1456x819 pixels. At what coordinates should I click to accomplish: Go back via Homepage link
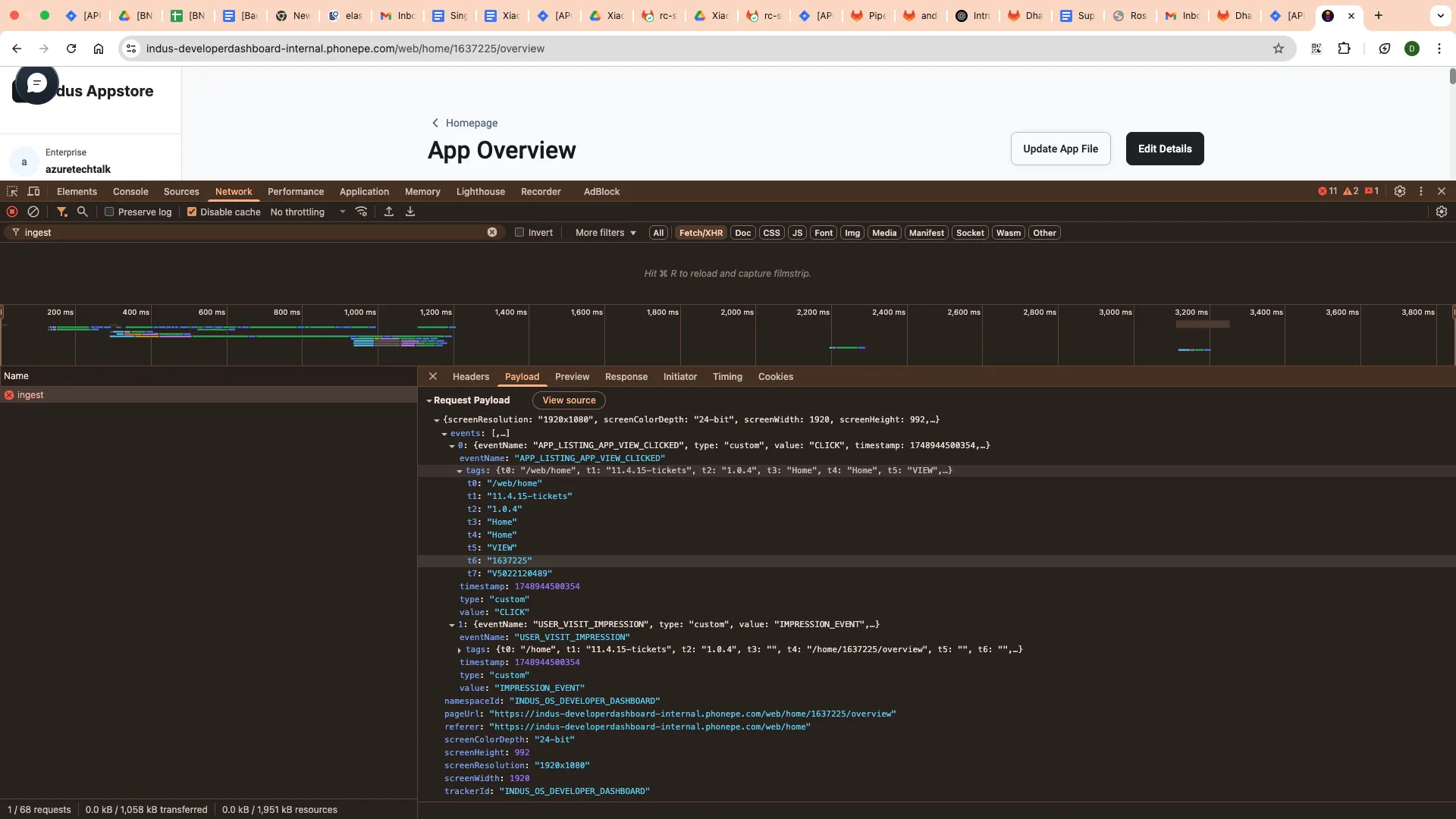click(465, 123)
